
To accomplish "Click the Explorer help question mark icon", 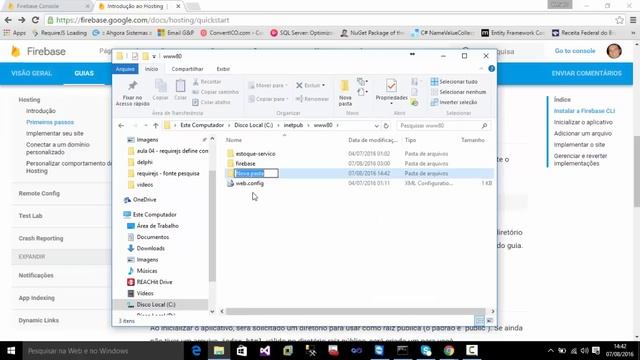I will coord(491,69).
